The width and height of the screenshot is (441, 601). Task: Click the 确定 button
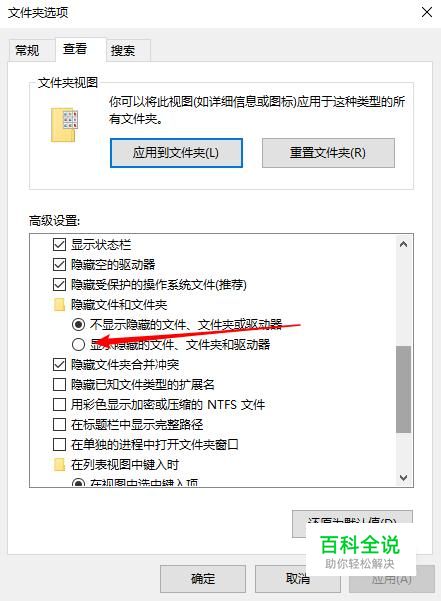[203, 578]
